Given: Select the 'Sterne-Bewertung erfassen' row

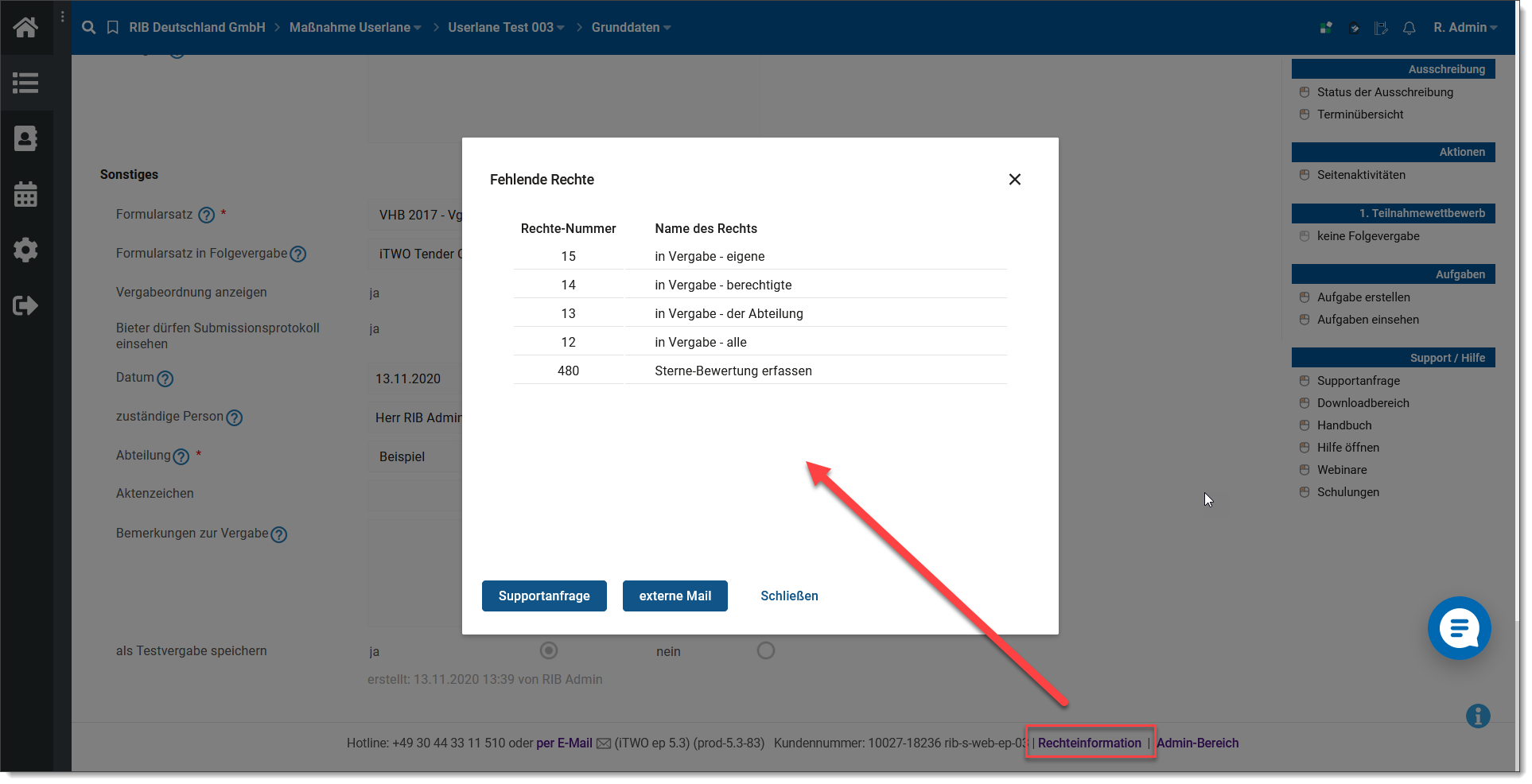Looking at the screenshot, I should coord(760,371).
